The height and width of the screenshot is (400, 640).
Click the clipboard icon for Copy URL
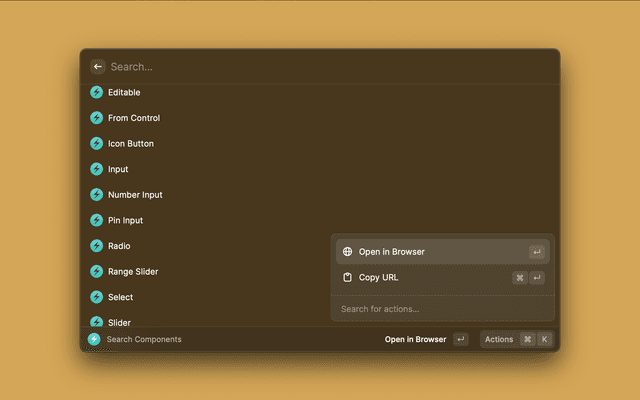347,277
